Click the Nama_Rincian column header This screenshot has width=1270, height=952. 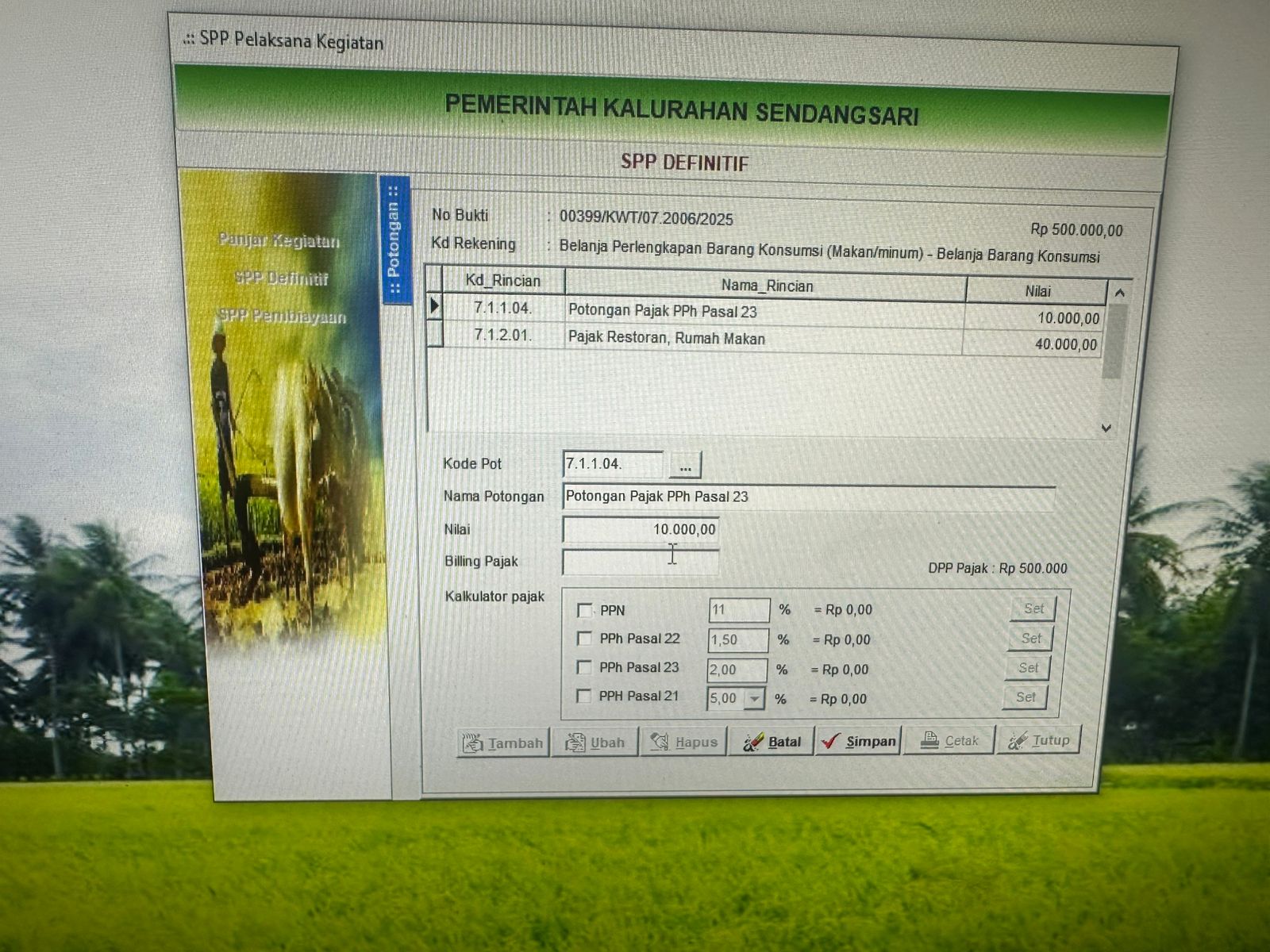pos(766,286)
